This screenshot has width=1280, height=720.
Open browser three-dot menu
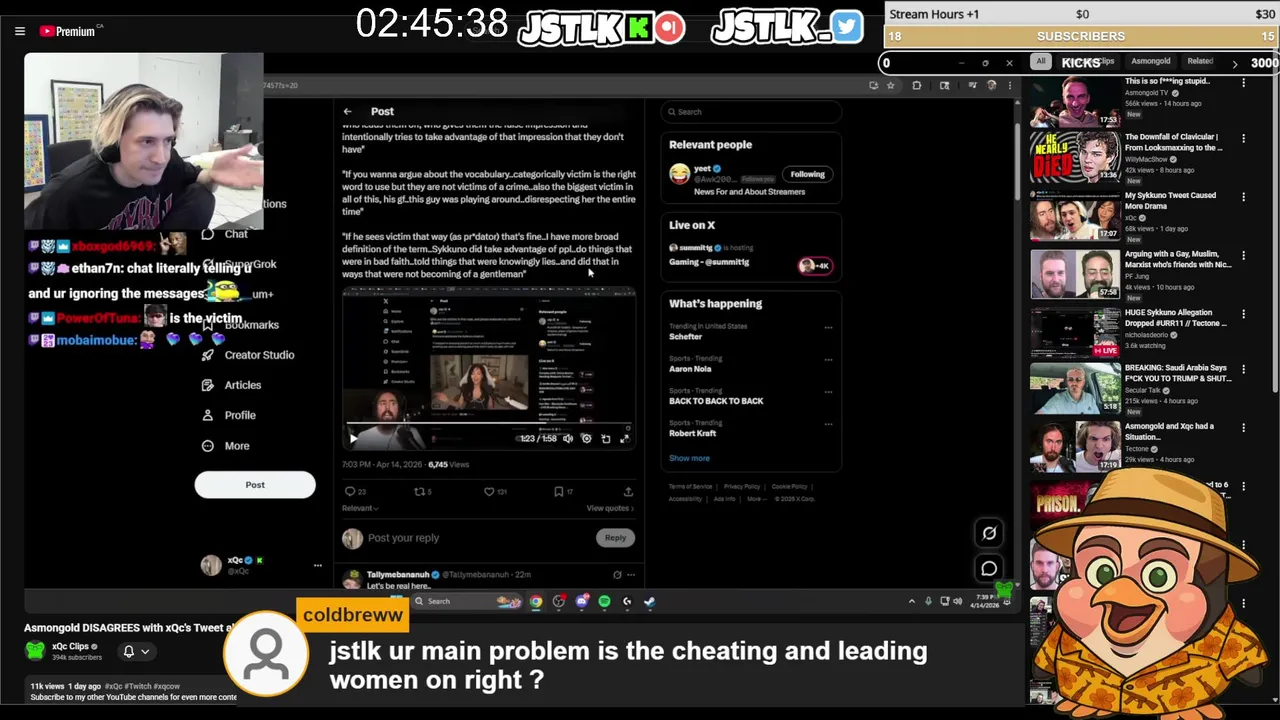point(1009,86)
